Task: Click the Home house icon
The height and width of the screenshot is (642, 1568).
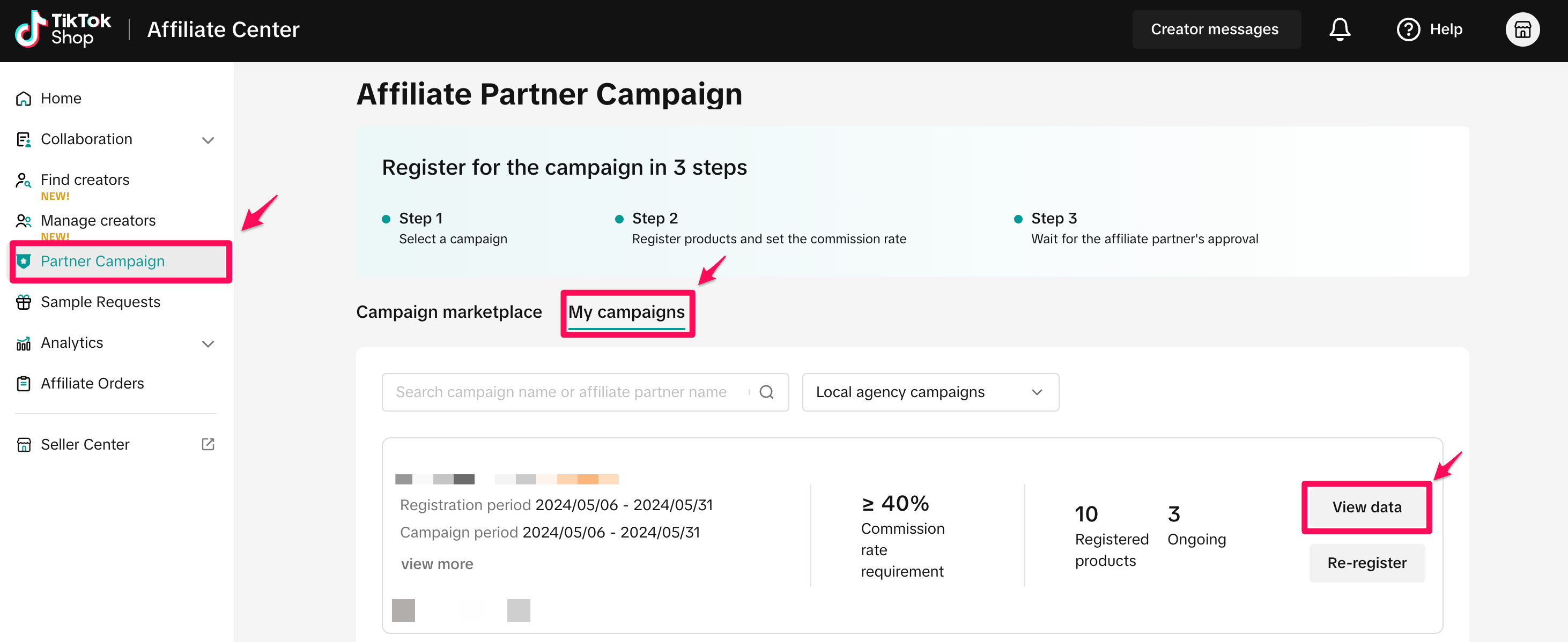Action: pyautogui.click(x=24, y=99)
